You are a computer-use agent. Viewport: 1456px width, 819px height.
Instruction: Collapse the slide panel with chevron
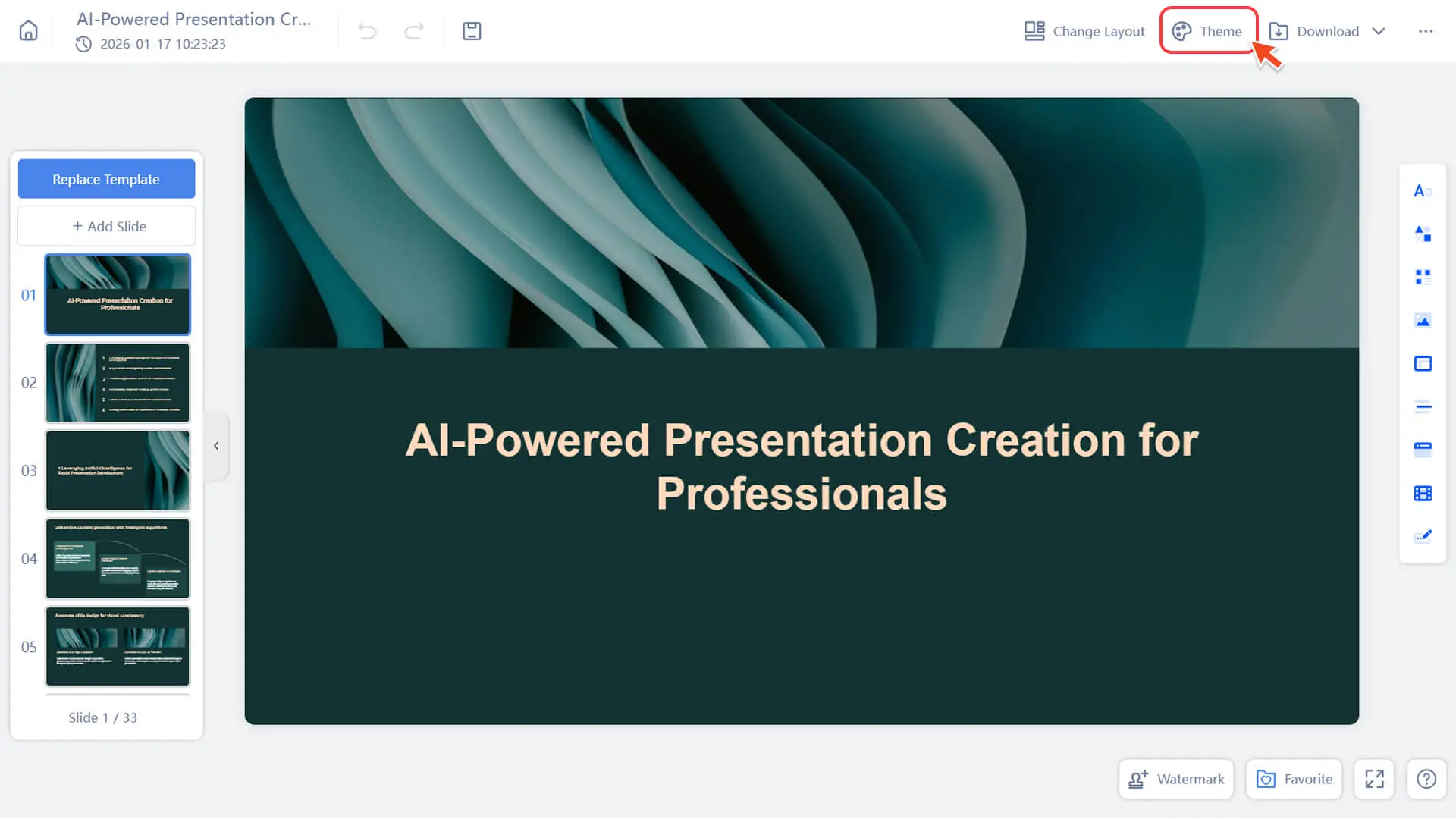(216, 446)
